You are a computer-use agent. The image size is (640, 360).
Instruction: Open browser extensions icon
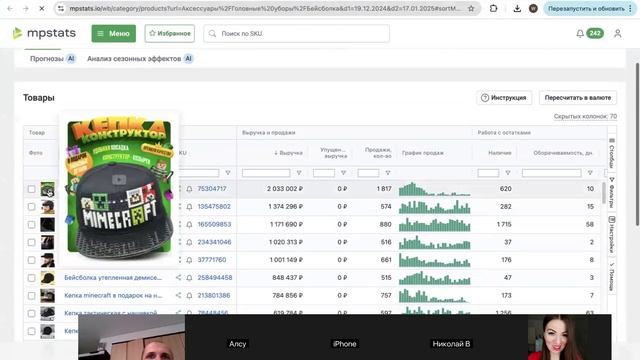pyautogui.click(x=493, y=8)
